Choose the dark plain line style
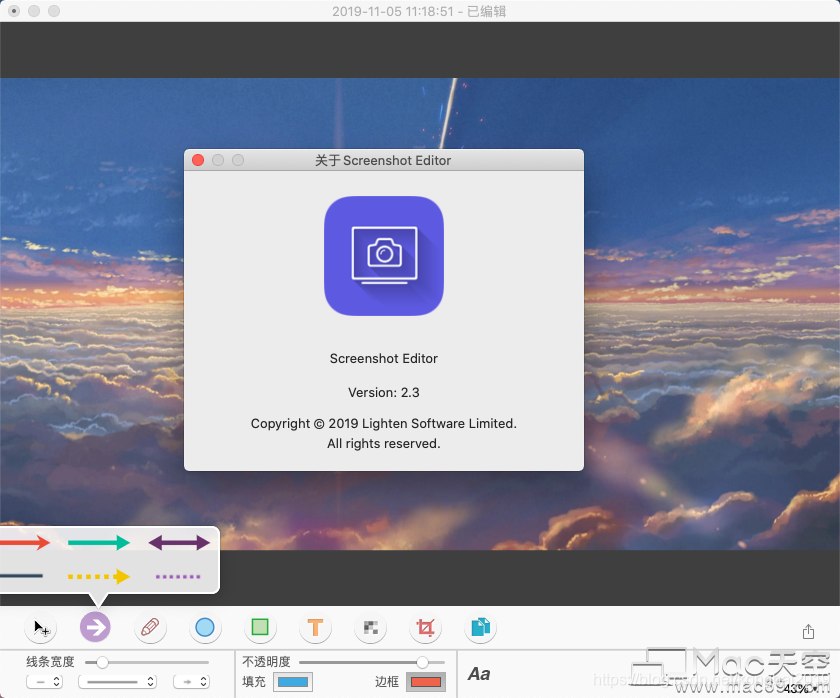Screen dimensions: 840x698 [21, 576]
